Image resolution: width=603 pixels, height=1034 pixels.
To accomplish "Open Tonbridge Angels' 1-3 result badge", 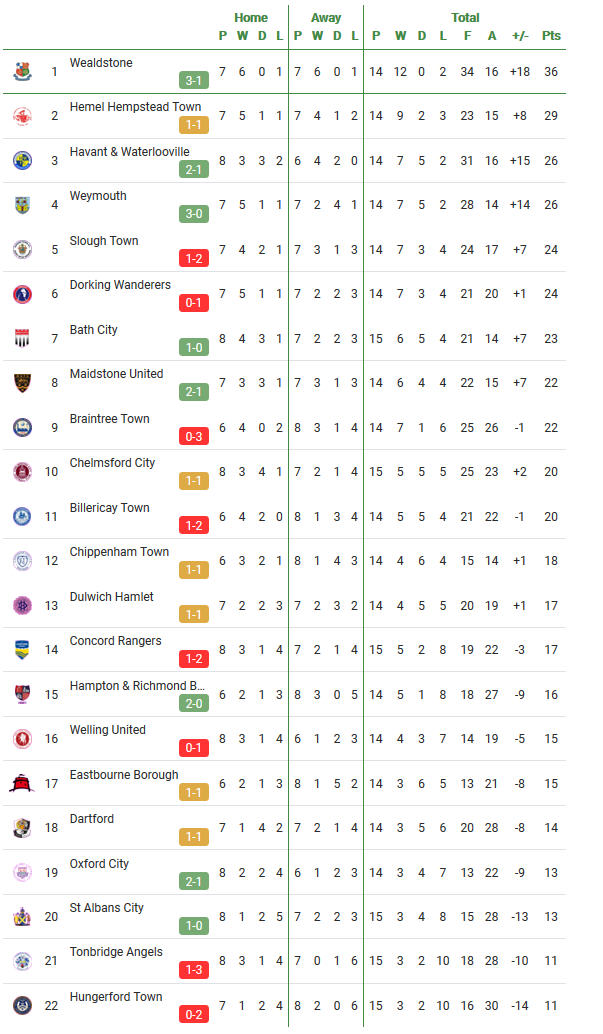I will (194, 970).
